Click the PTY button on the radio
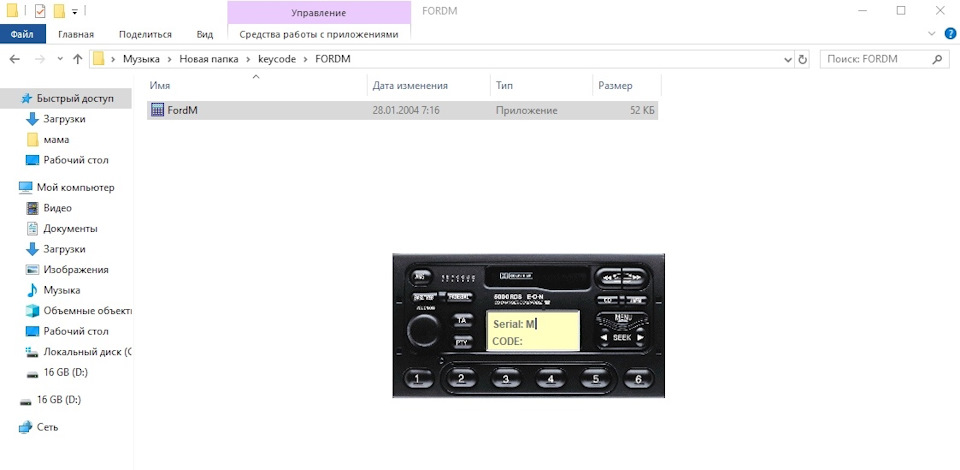The image size is (960, 470). click(462, 342)
